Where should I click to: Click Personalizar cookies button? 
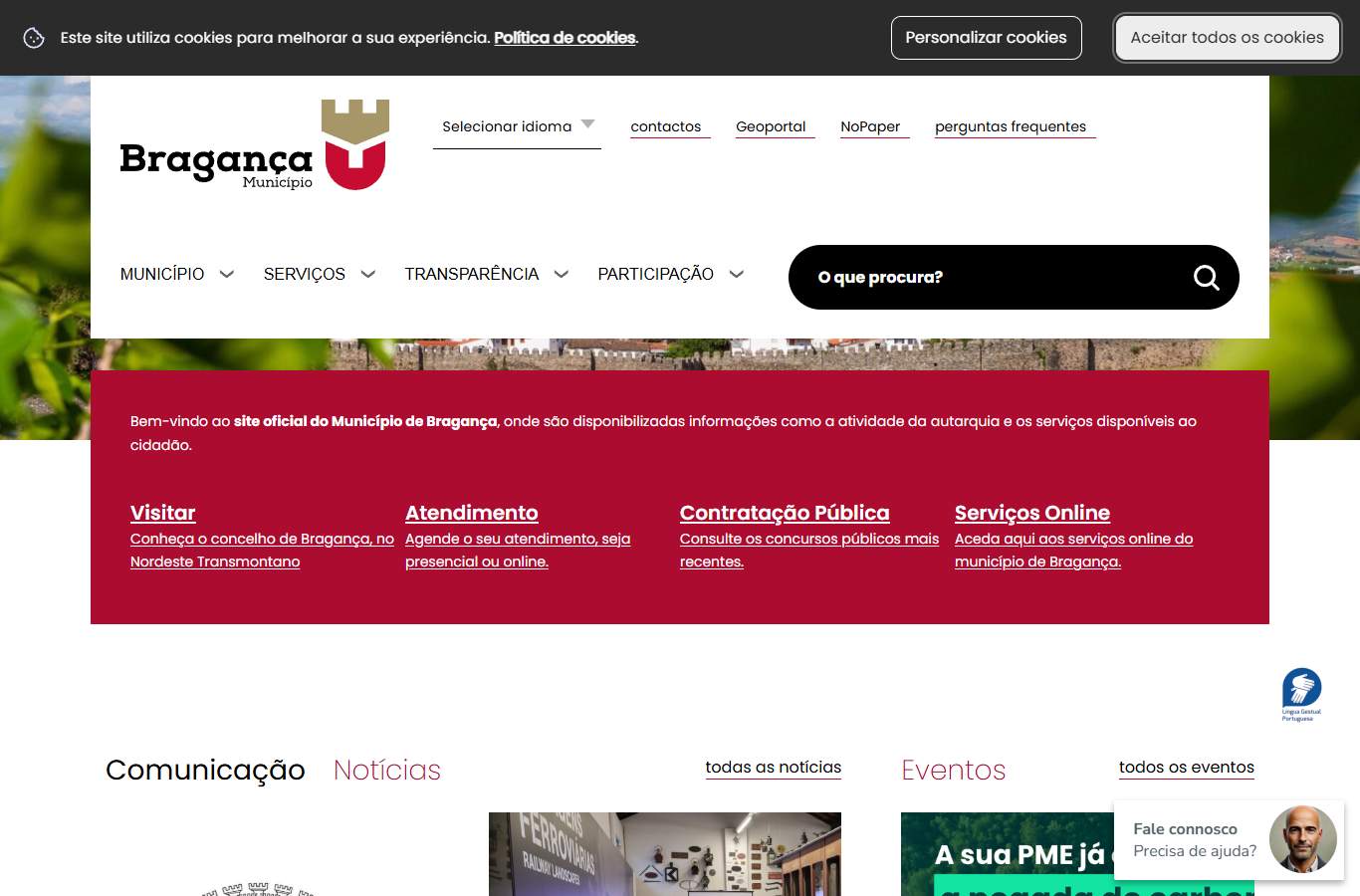986,38
